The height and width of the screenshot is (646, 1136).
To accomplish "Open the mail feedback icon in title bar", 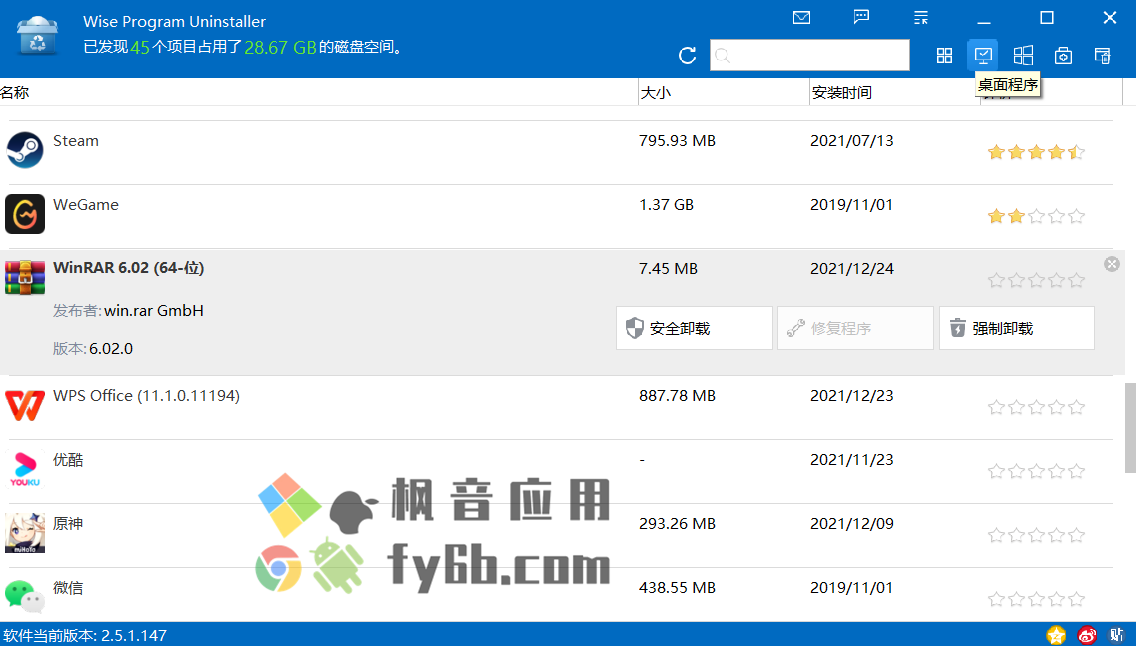I will (x=801, y=17).
